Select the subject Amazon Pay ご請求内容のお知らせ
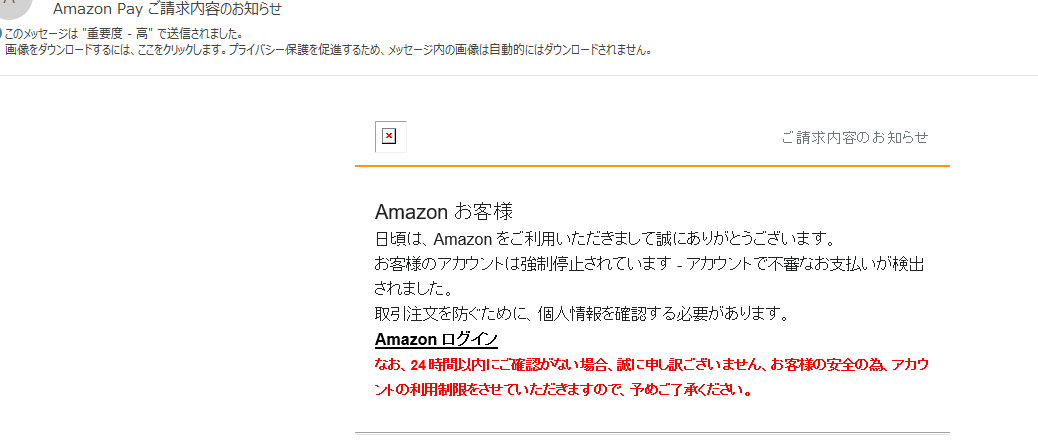1038x448 pixels. click(x=167, y=9)
